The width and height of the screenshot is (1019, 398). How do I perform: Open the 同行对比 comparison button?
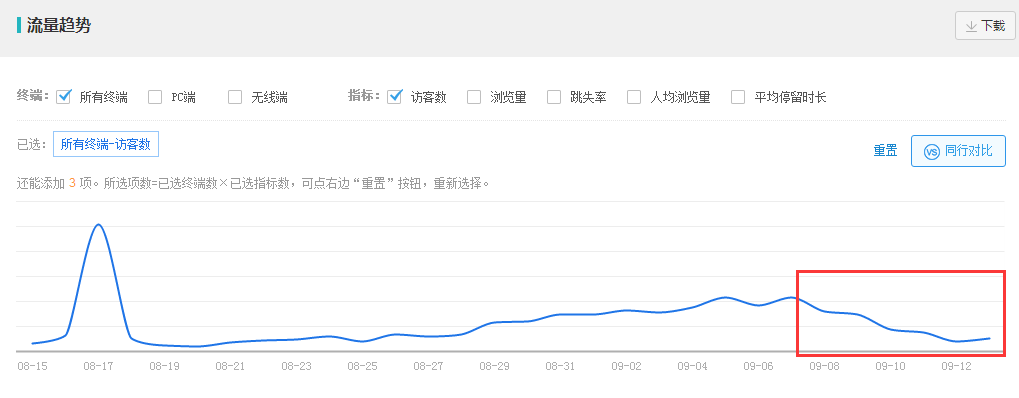[x=959, y=151]
